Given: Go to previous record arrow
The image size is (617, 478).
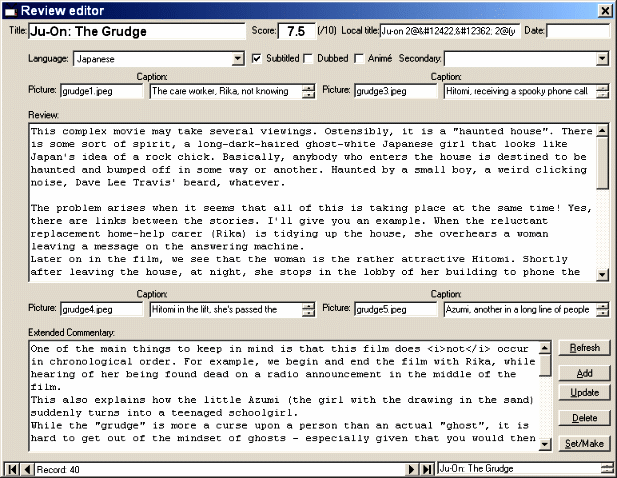Looking at the screenshot, I should (x=27, y=469).
